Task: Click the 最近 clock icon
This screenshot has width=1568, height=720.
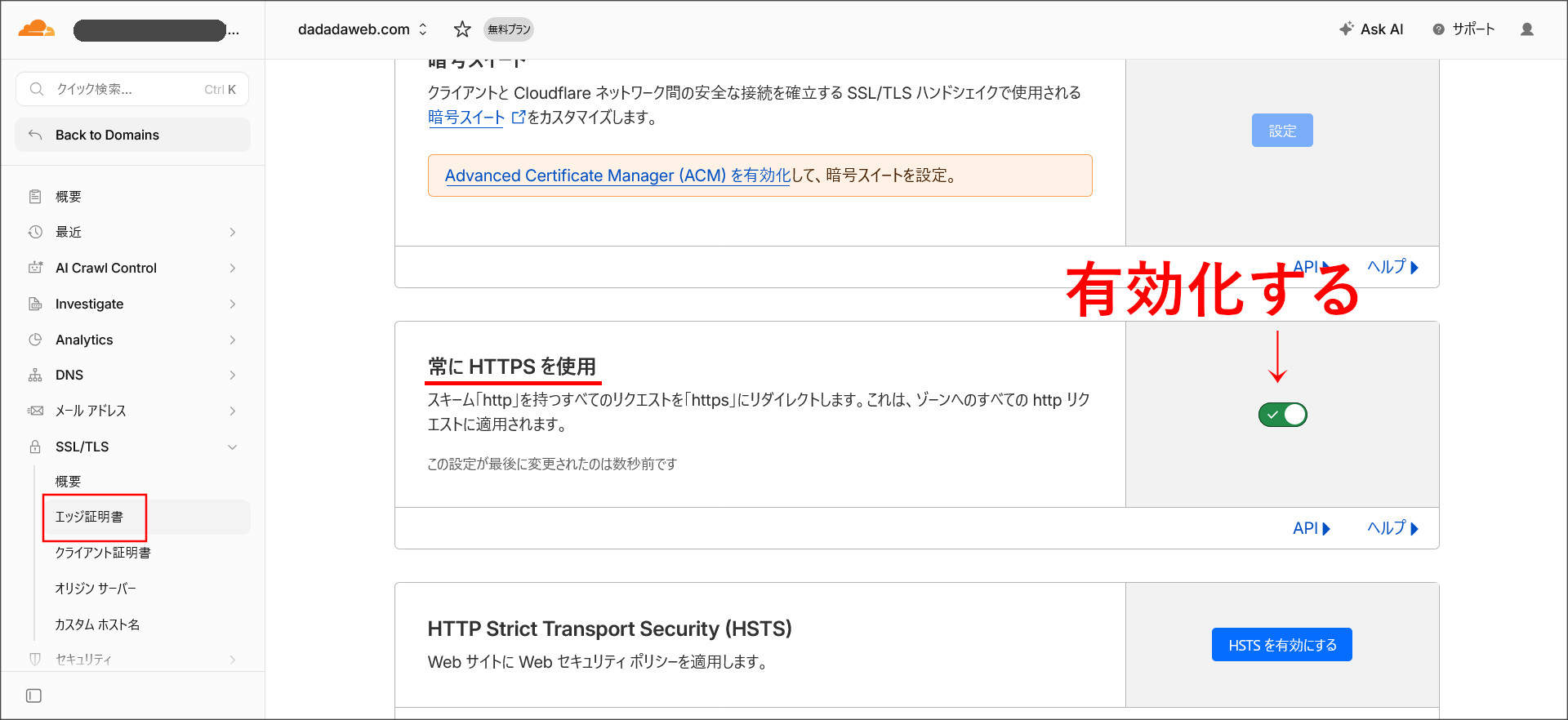Action: tap(35, 232)
